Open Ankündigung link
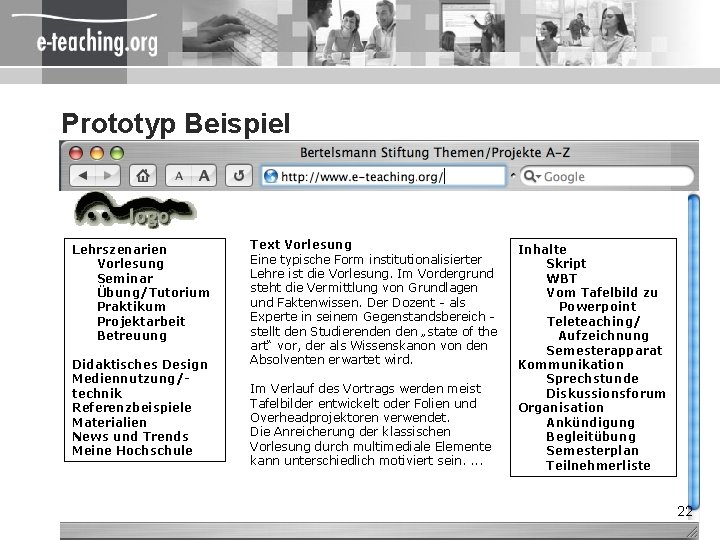This screenshot has height=540, width=720. click(591, 422)
